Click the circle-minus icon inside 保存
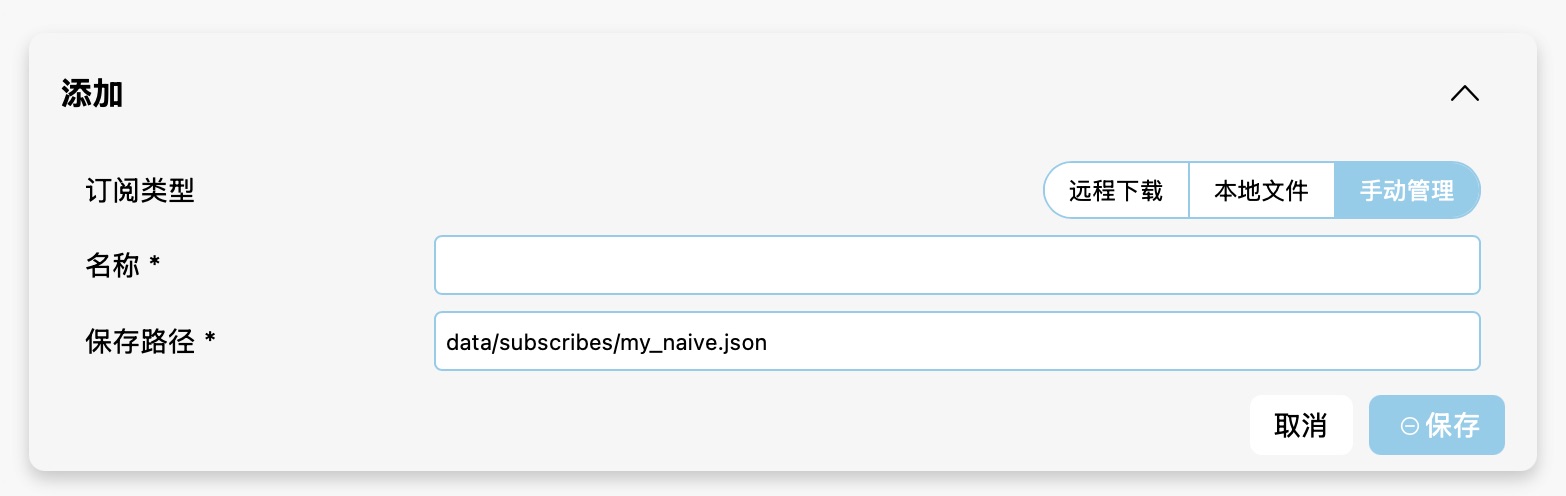This screenshot has height=496, width=1566. 1410,426
